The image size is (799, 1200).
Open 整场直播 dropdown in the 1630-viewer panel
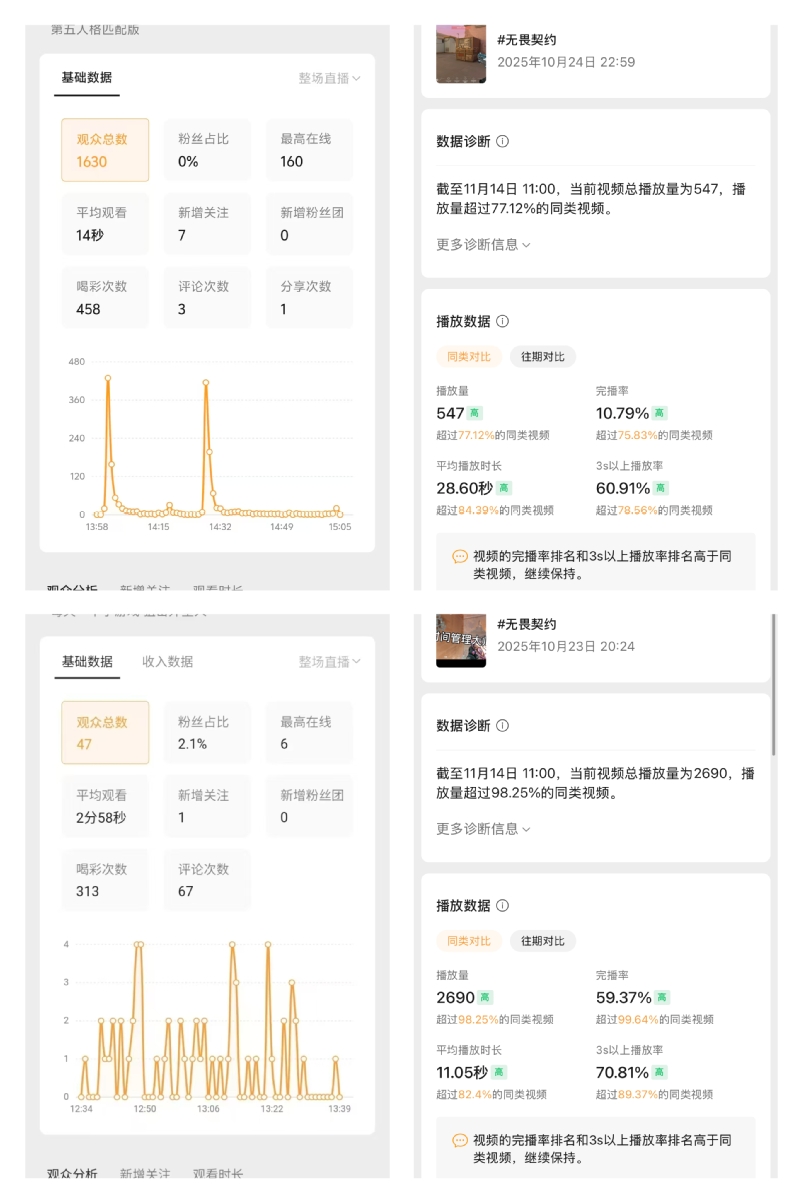(329, 78)
